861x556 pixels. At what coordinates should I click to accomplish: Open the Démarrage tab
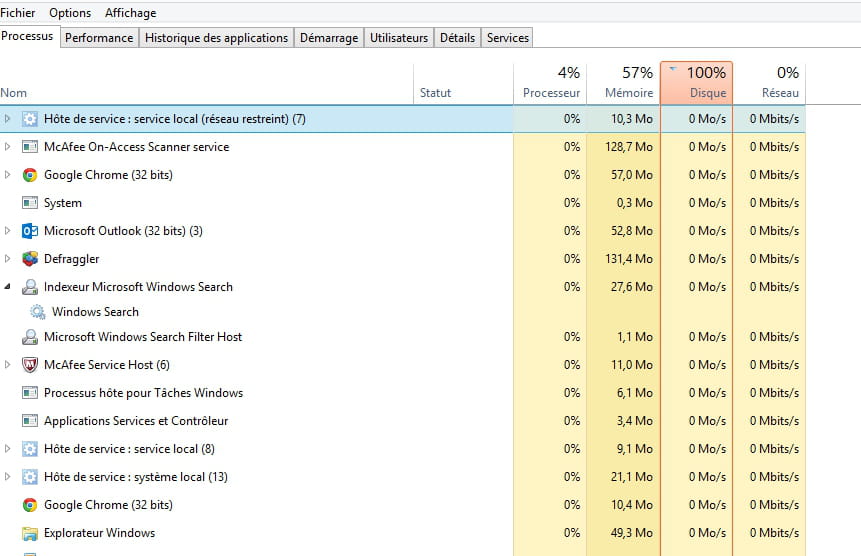tap(329, 38)
